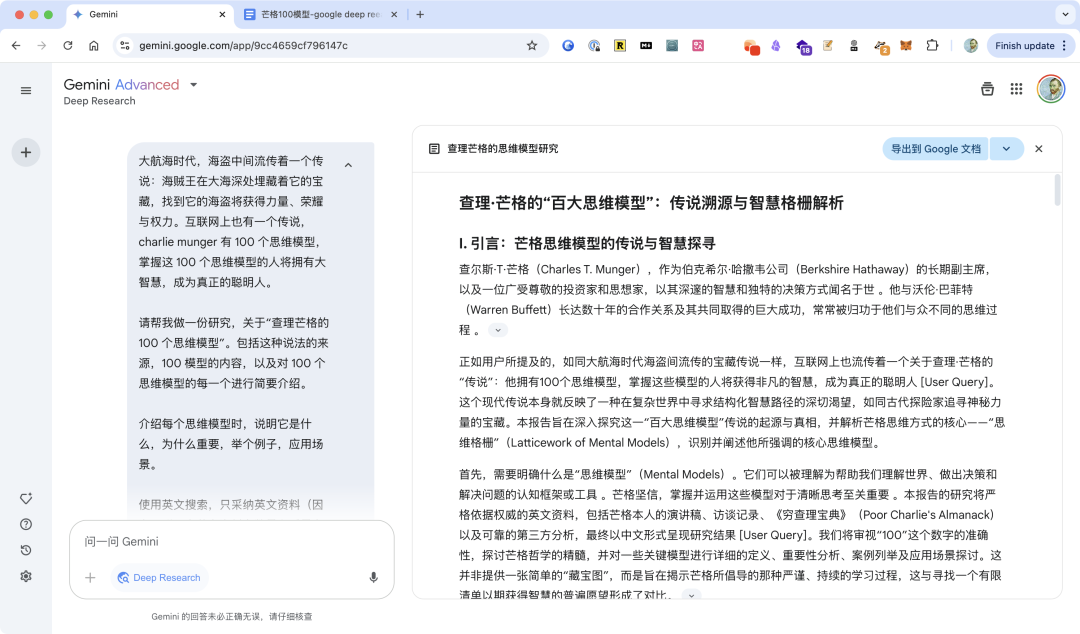Open Chrome profile avatar in toolbar

(x=971, y=45)
